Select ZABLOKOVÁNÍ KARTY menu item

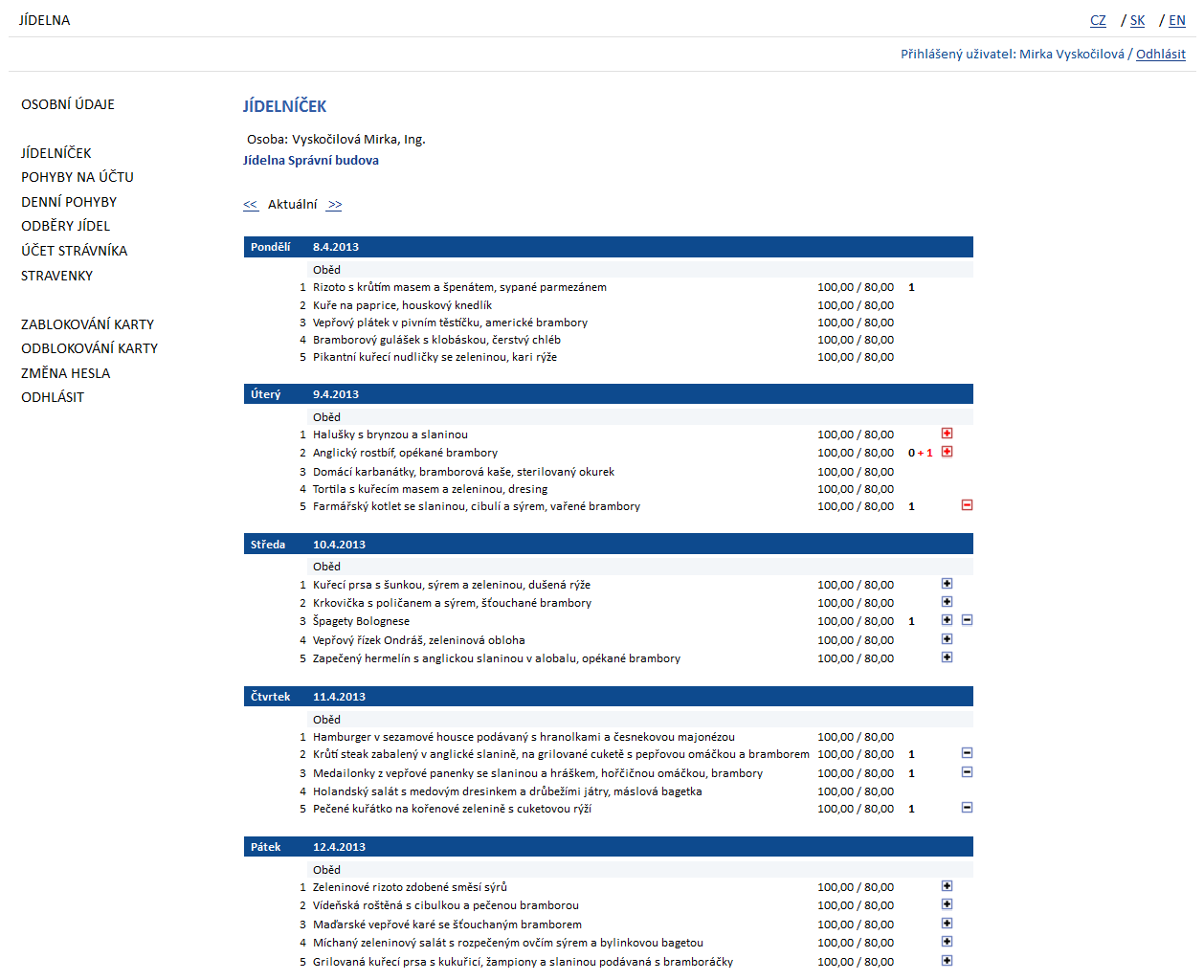88,324
